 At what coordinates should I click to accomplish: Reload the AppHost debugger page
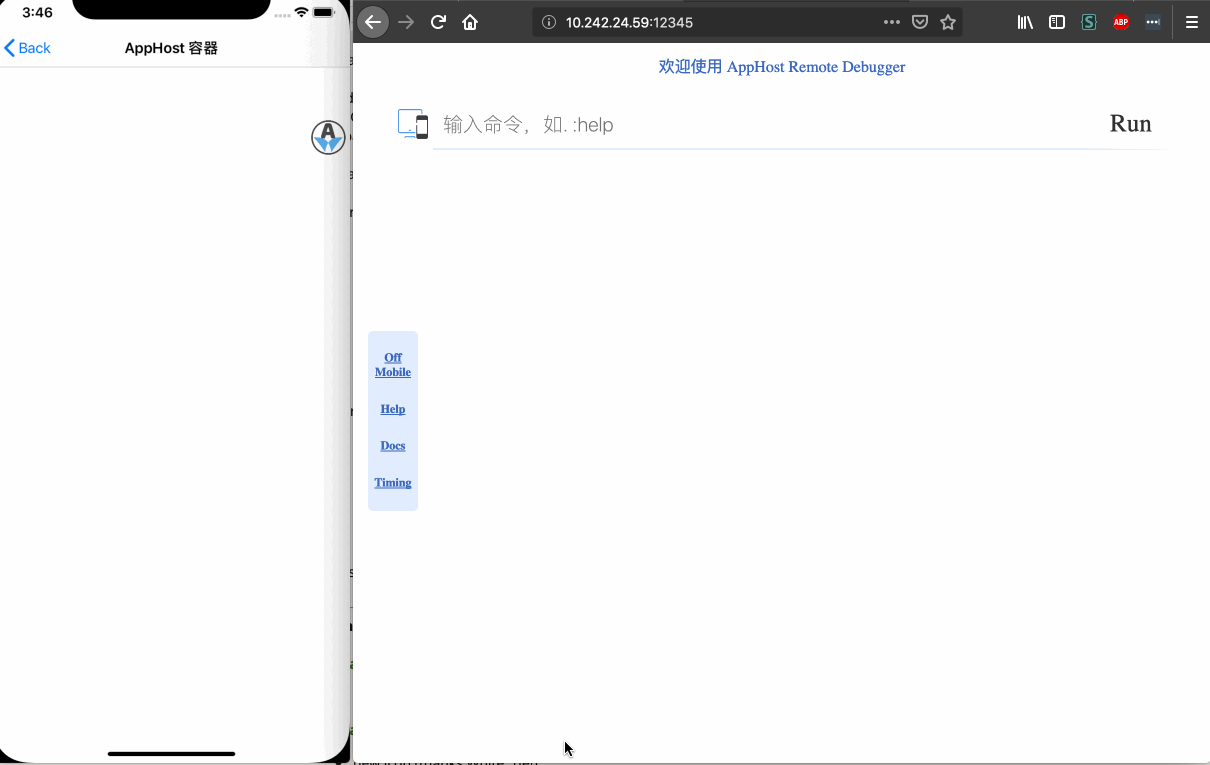point(438,21)
